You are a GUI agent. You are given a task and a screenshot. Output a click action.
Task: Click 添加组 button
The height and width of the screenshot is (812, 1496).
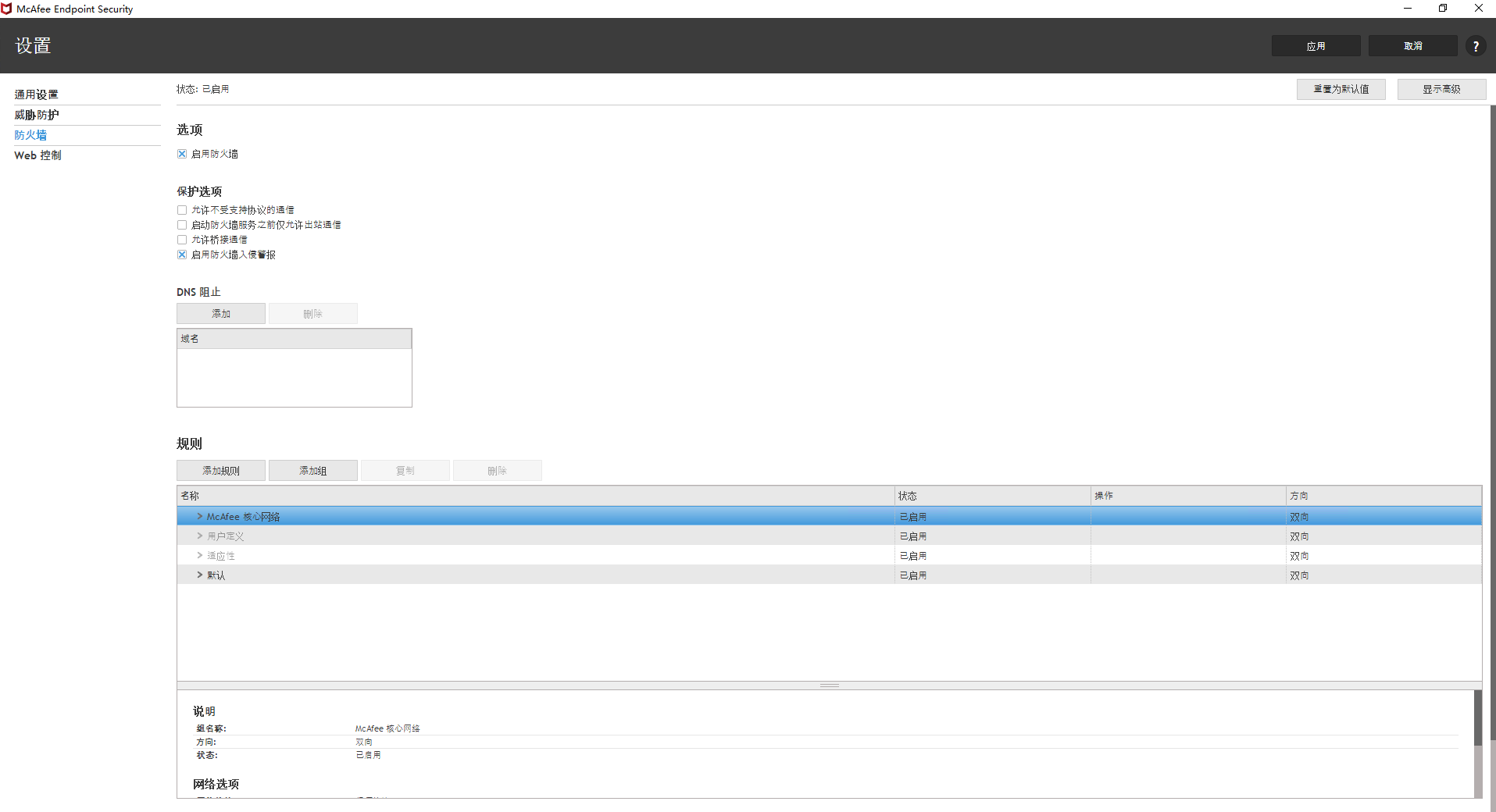(x=313, y=471)
